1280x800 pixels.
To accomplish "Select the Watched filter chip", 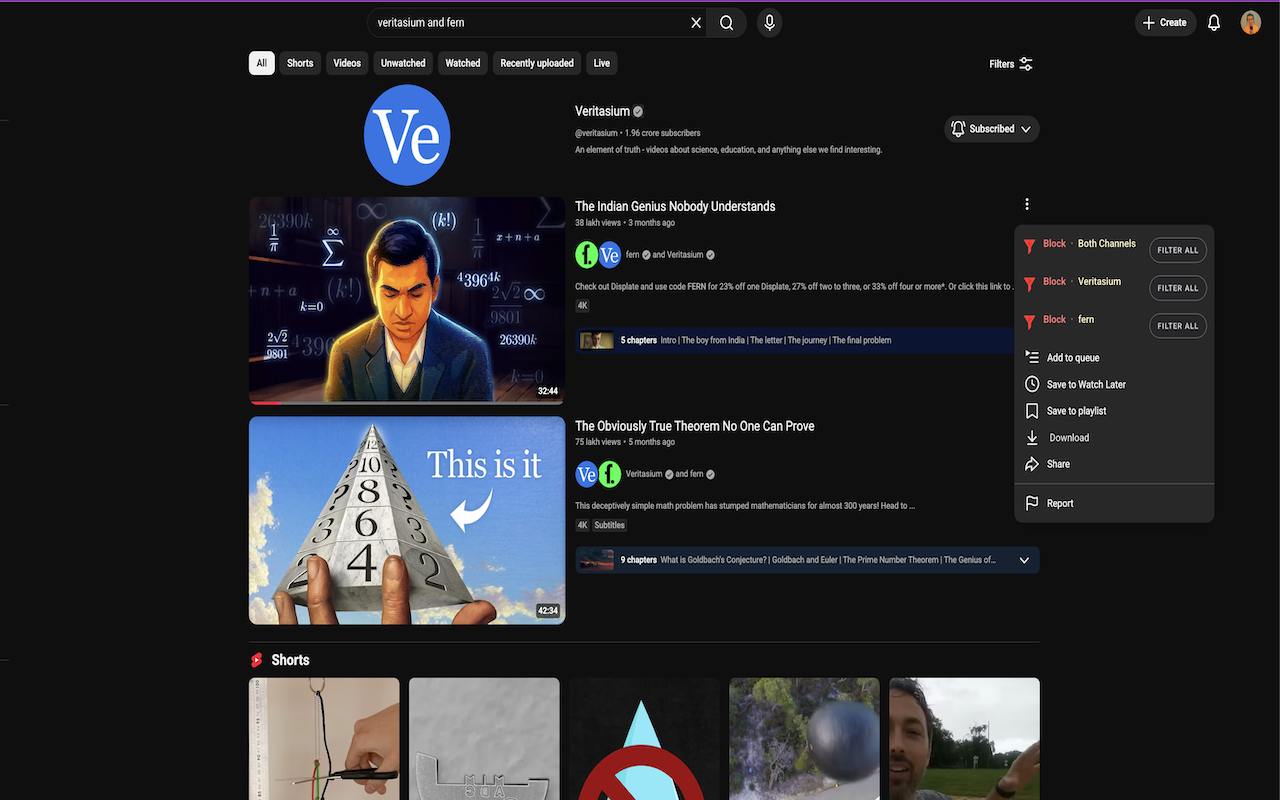I will point(463,63).
